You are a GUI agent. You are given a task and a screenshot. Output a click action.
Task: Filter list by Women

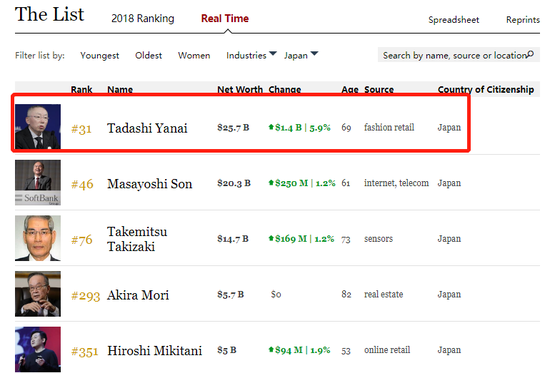194,55
